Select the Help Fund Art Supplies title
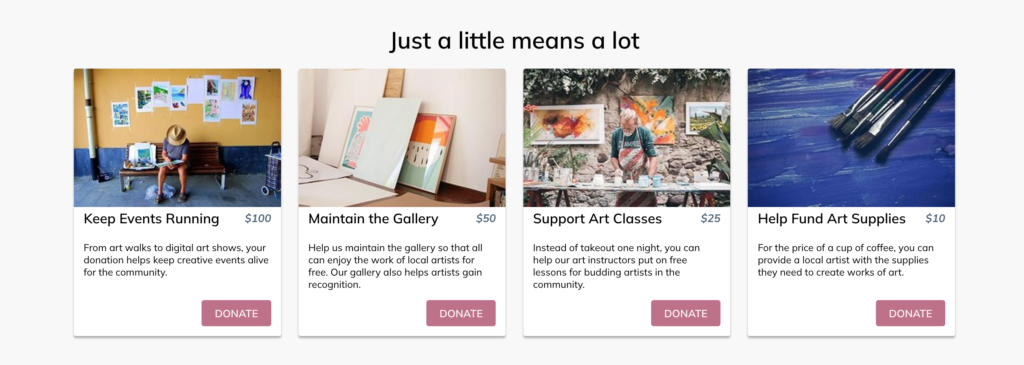The height and width of the screenshot is (365, 1024). point(831,219)
